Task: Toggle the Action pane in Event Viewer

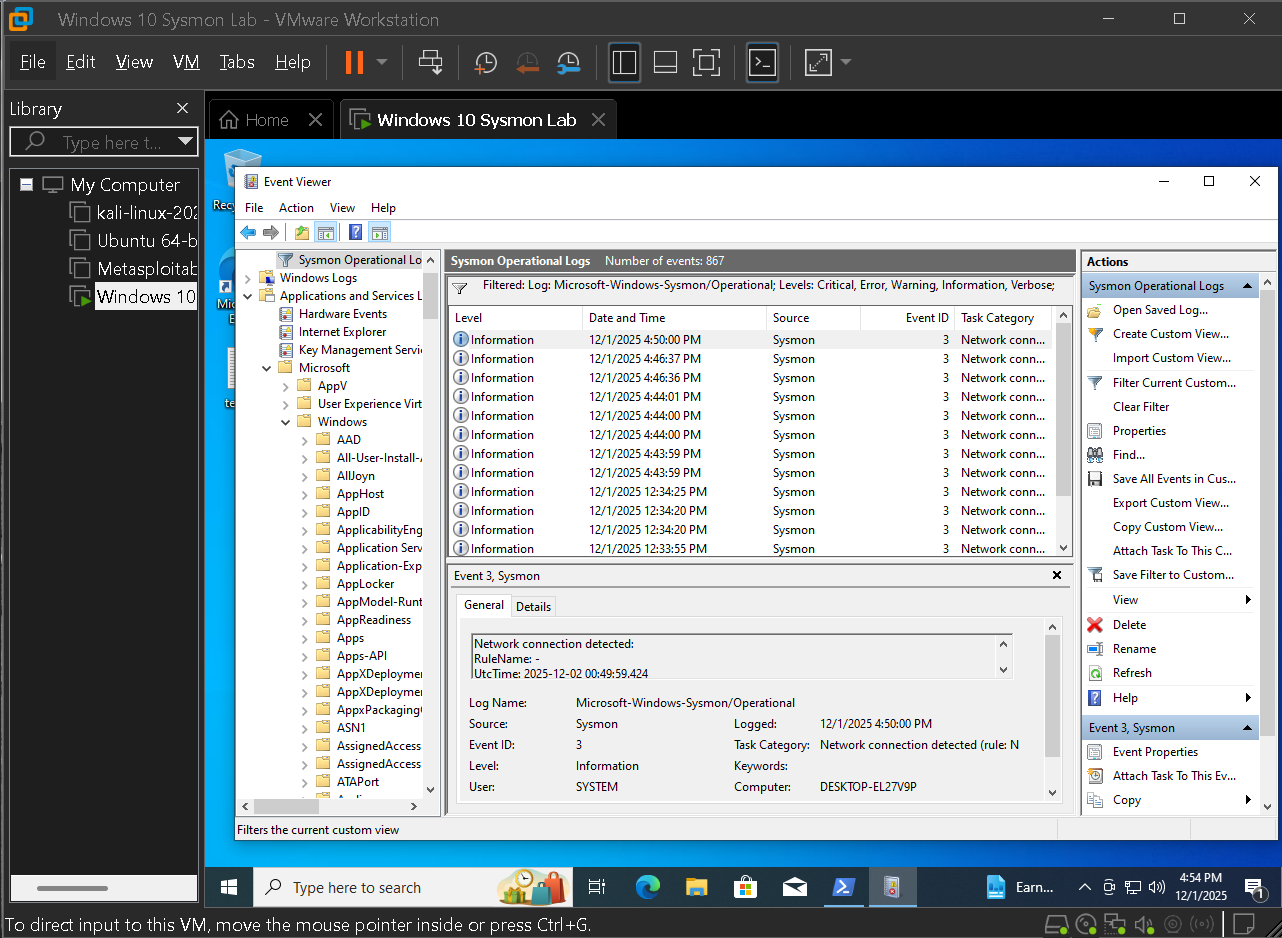Action: click(379, 232)
